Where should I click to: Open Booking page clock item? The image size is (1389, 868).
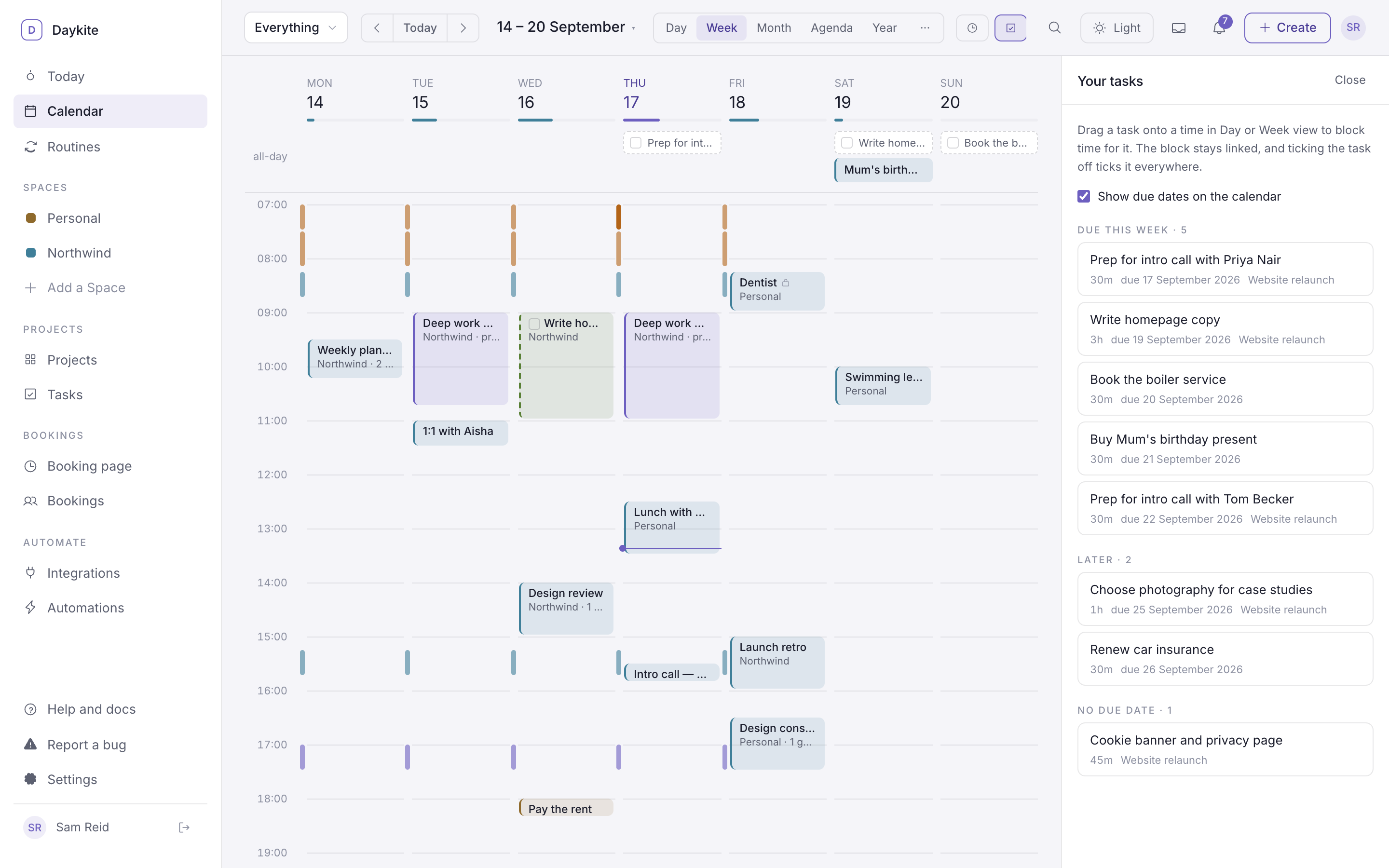tap(110, 465)
